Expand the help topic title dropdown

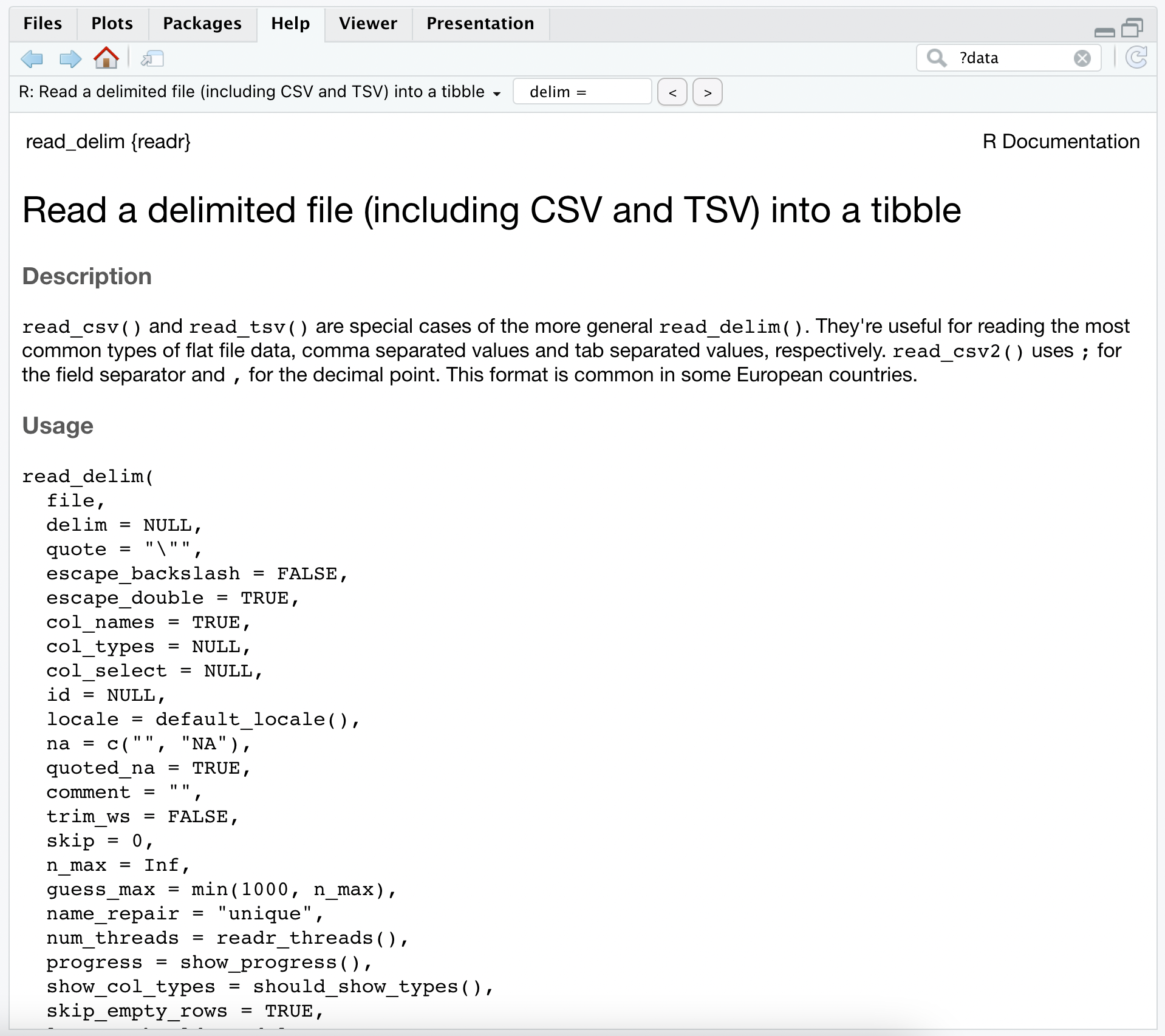pyautogui.click(x=497, y=93)
